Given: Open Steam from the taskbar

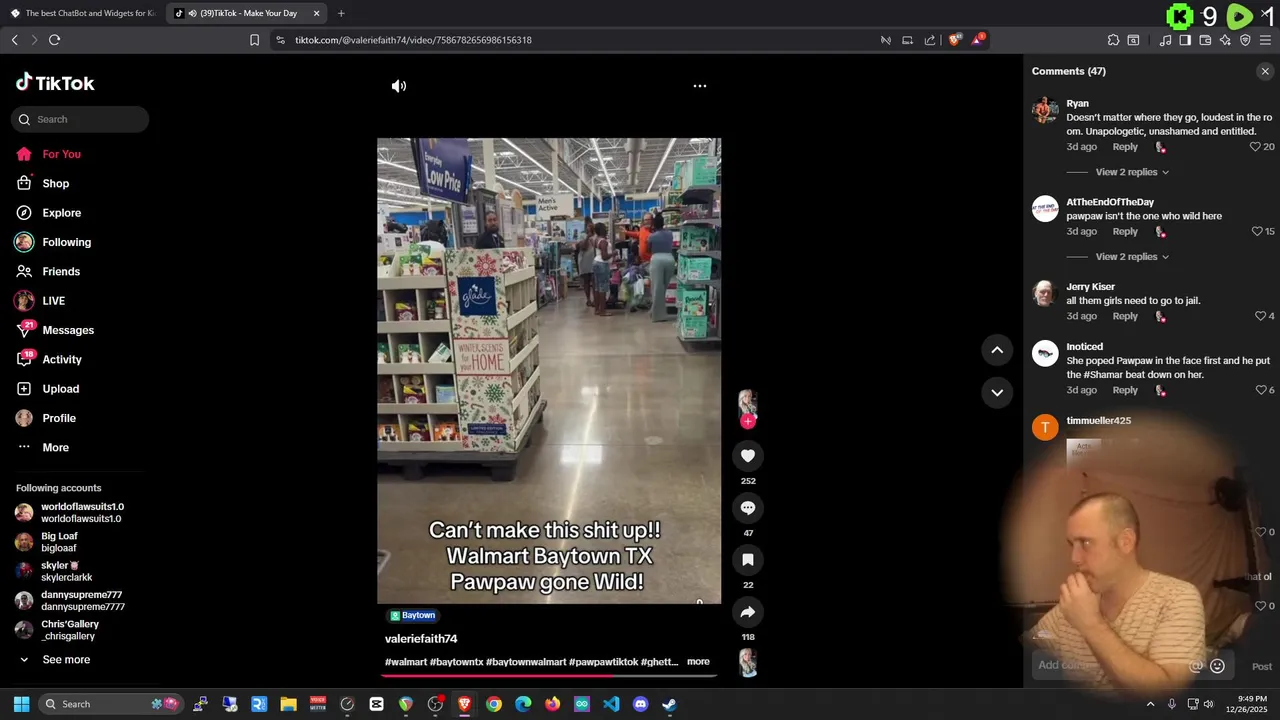Looking at the screenshot, I should pos(669,704).
